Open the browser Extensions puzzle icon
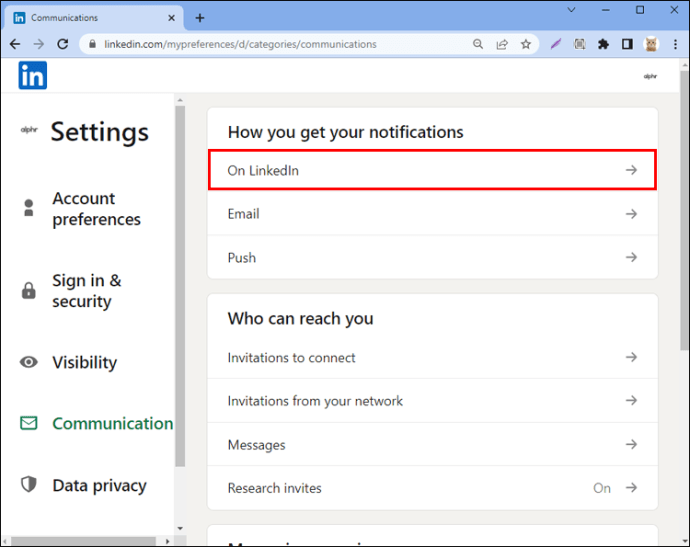 point(603,44)
